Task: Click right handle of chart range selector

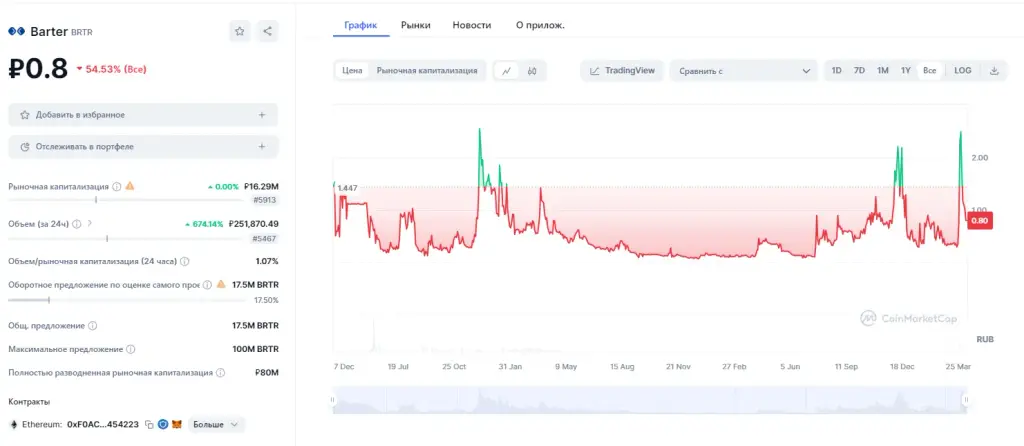Action: tap(967, 400)
